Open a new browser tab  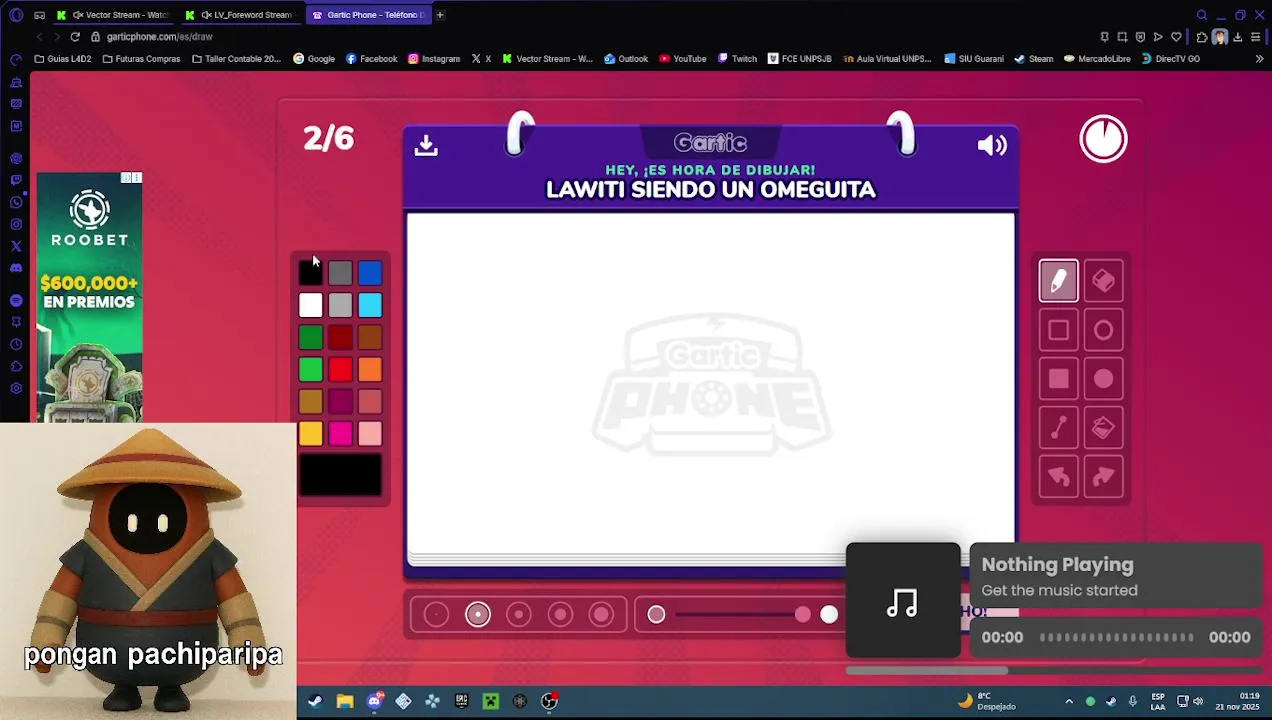440,15
